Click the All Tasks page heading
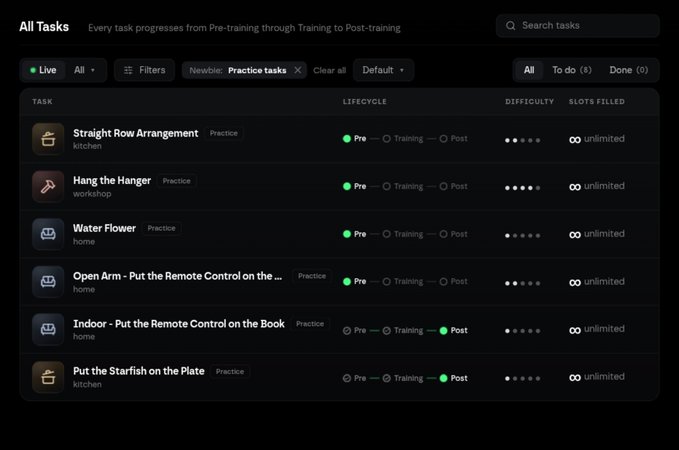This screenshot has height=450, width=679. pos(44,27)
